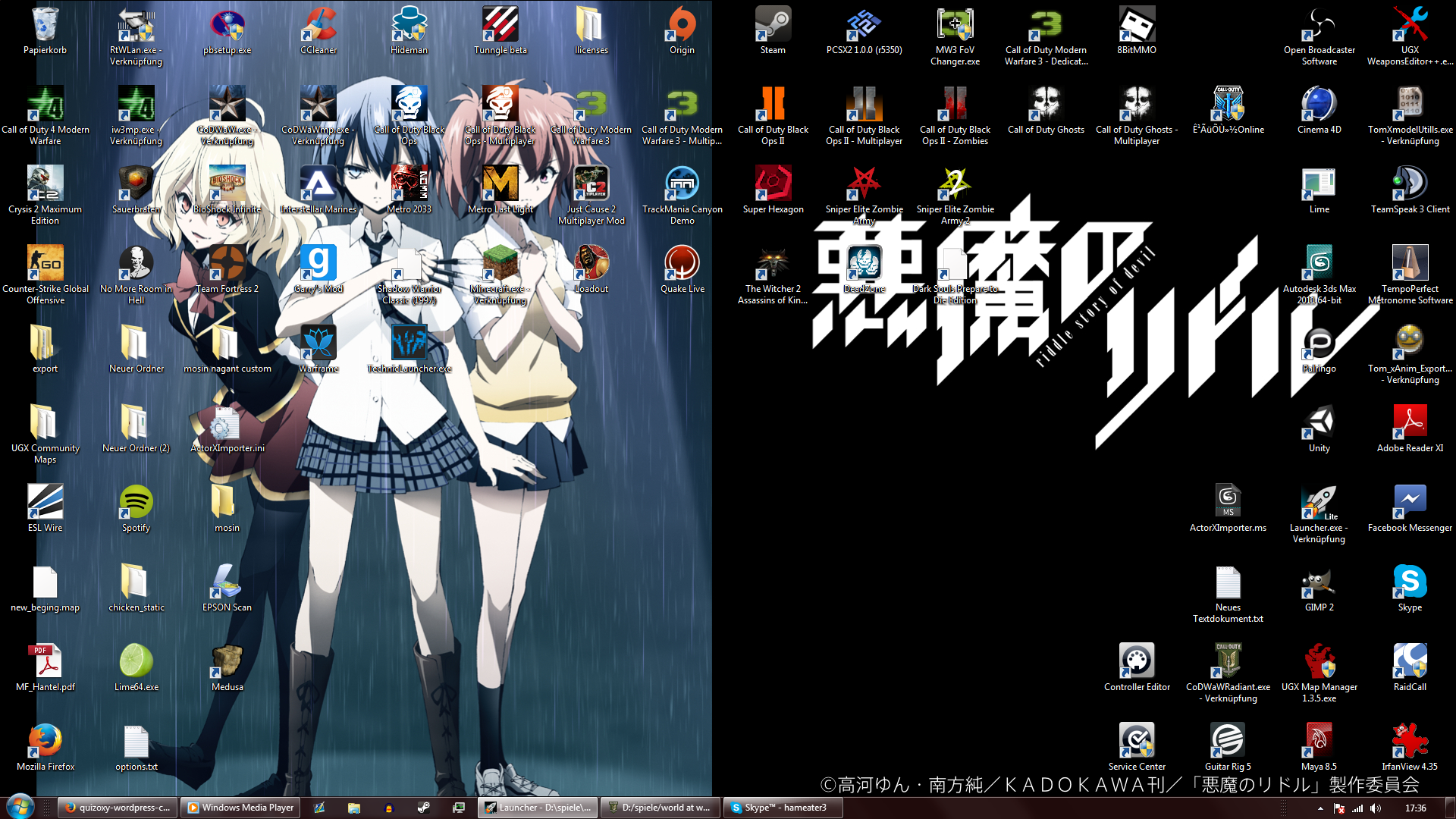Show hidden system tray icons
Image resolution: width=1456 pixels, height=819 pixels.
click(1320, 808)
